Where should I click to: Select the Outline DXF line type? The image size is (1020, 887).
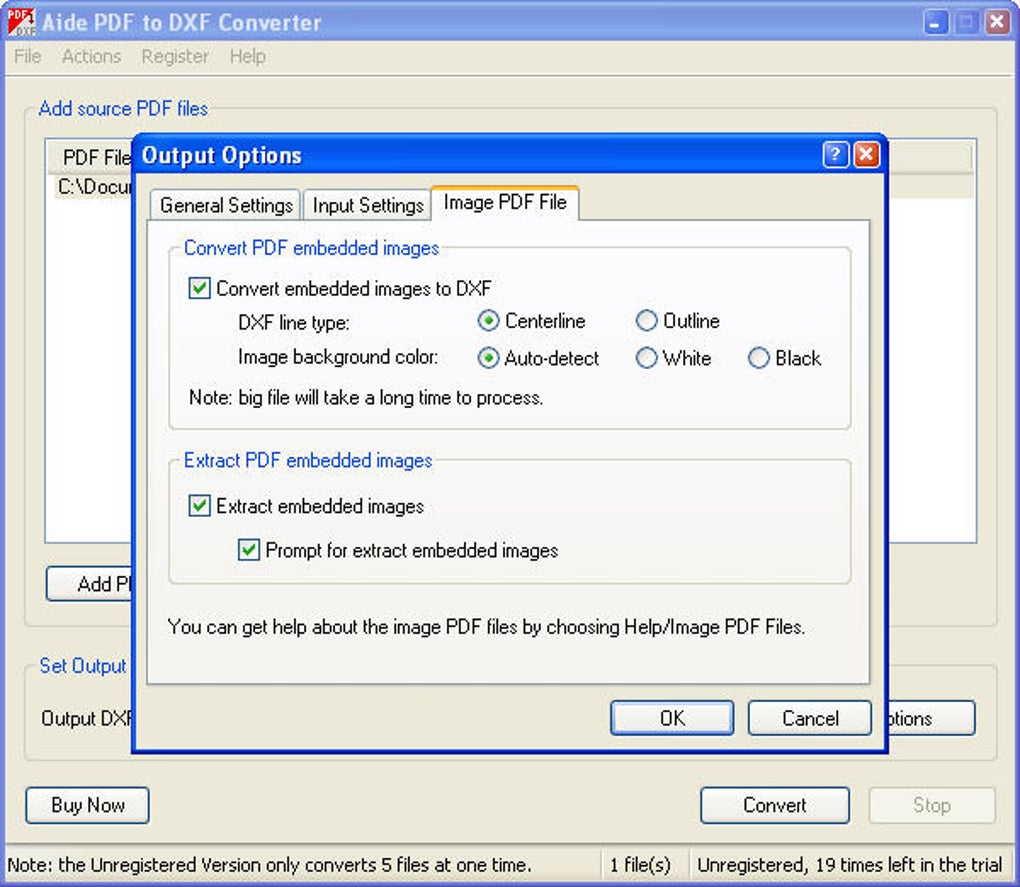click(648, 321)
